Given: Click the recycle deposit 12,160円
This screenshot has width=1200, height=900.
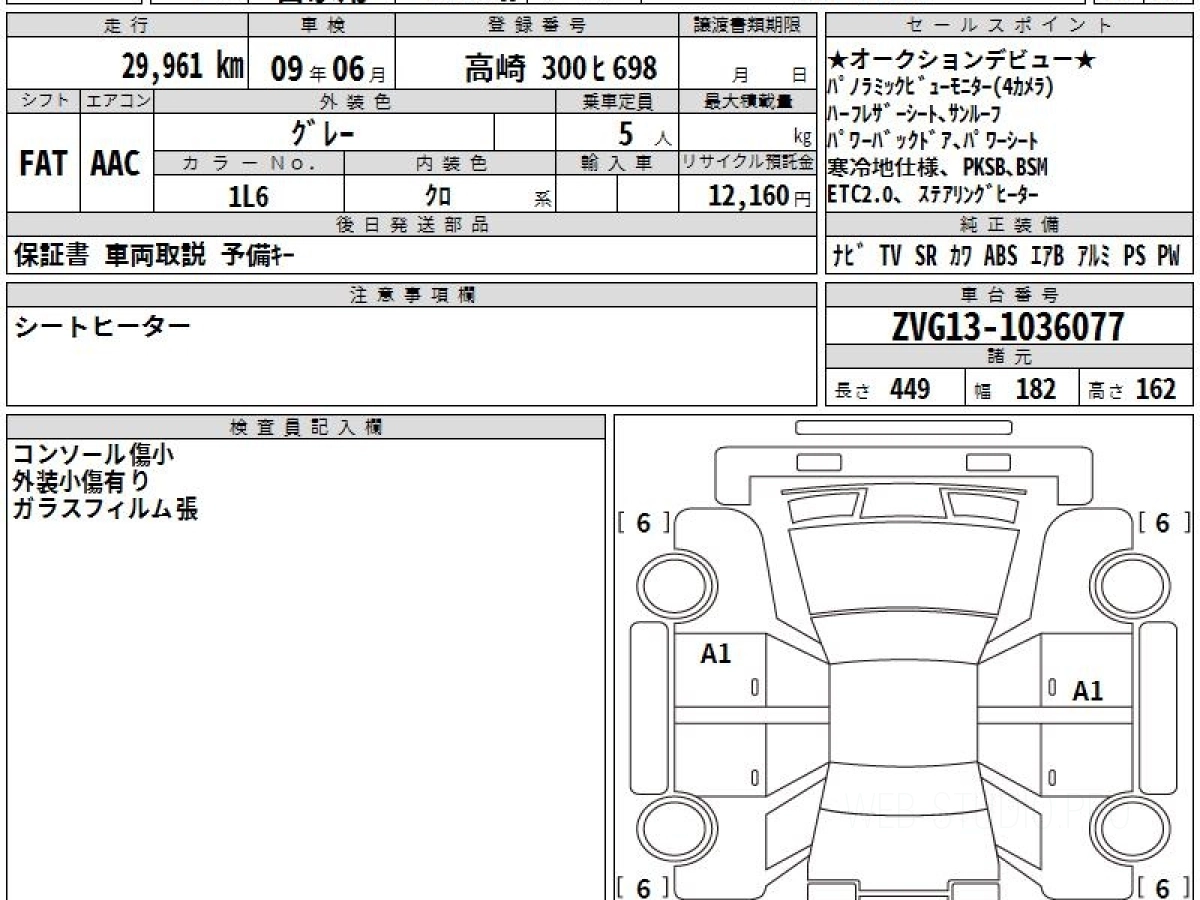Looking at the screenshot, I should pos(747,197).
